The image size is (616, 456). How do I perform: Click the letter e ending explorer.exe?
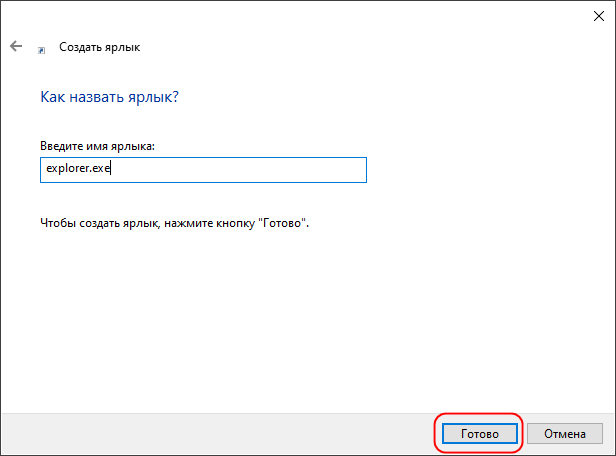[107, 168]
